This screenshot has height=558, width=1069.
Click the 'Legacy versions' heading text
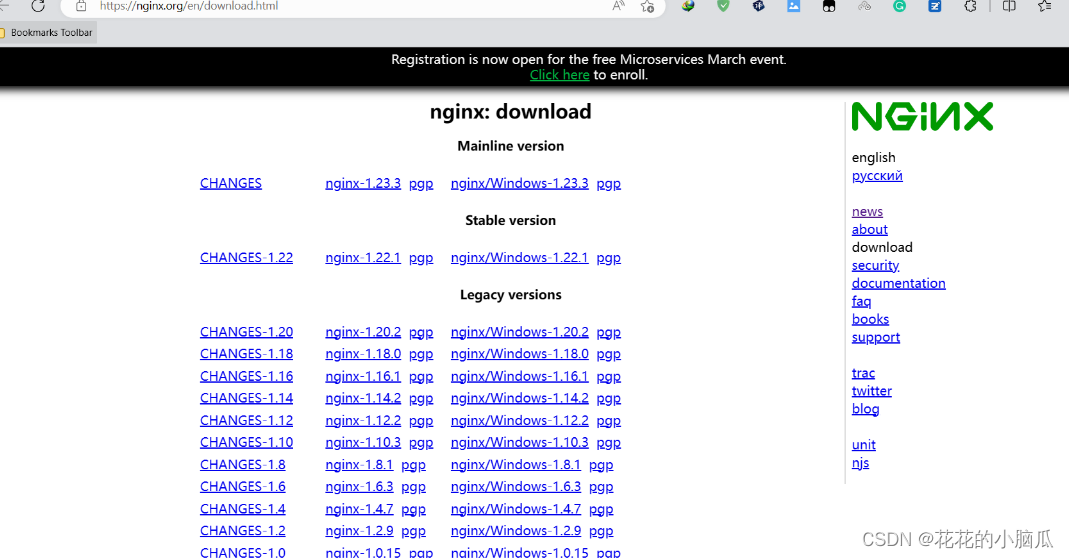tap(511, 295)
